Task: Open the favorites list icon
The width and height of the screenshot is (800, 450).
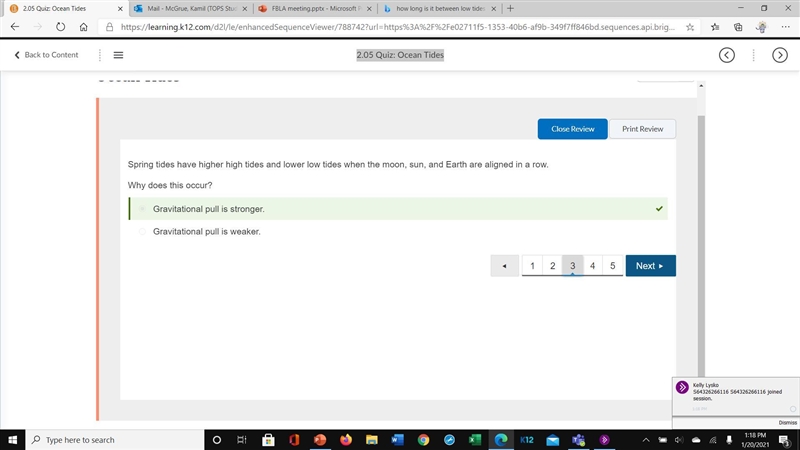Action: click(715, 27)
